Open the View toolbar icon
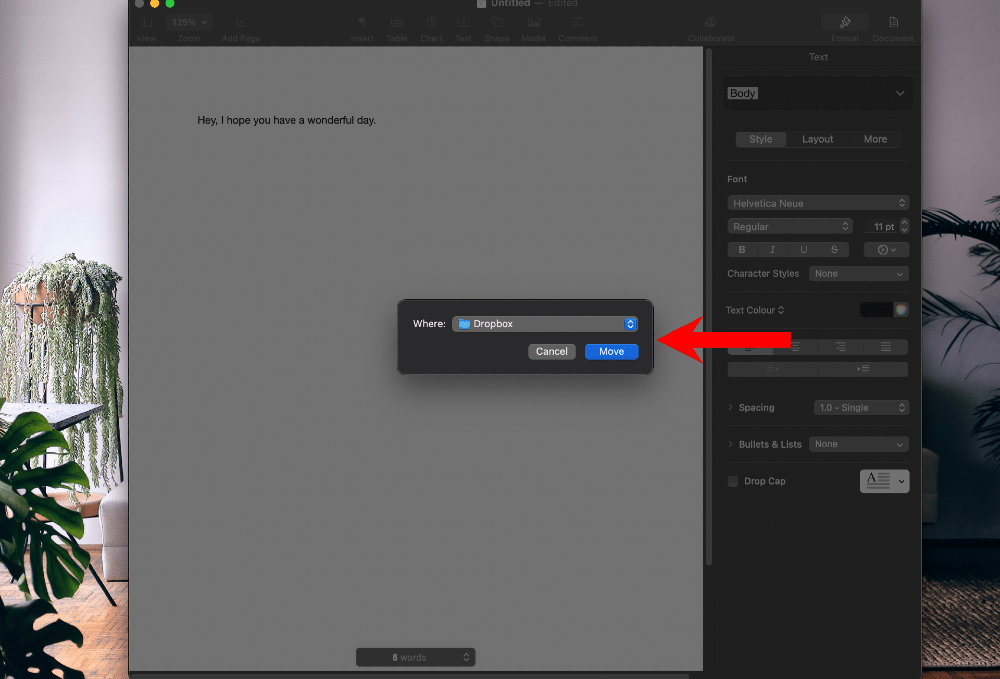The height and width of the screenshot is (679, 1000). tap(146, 23)
